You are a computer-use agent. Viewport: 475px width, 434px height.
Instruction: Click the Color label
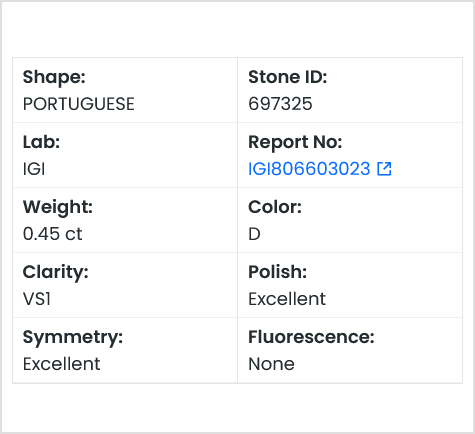tap(275, 207)
